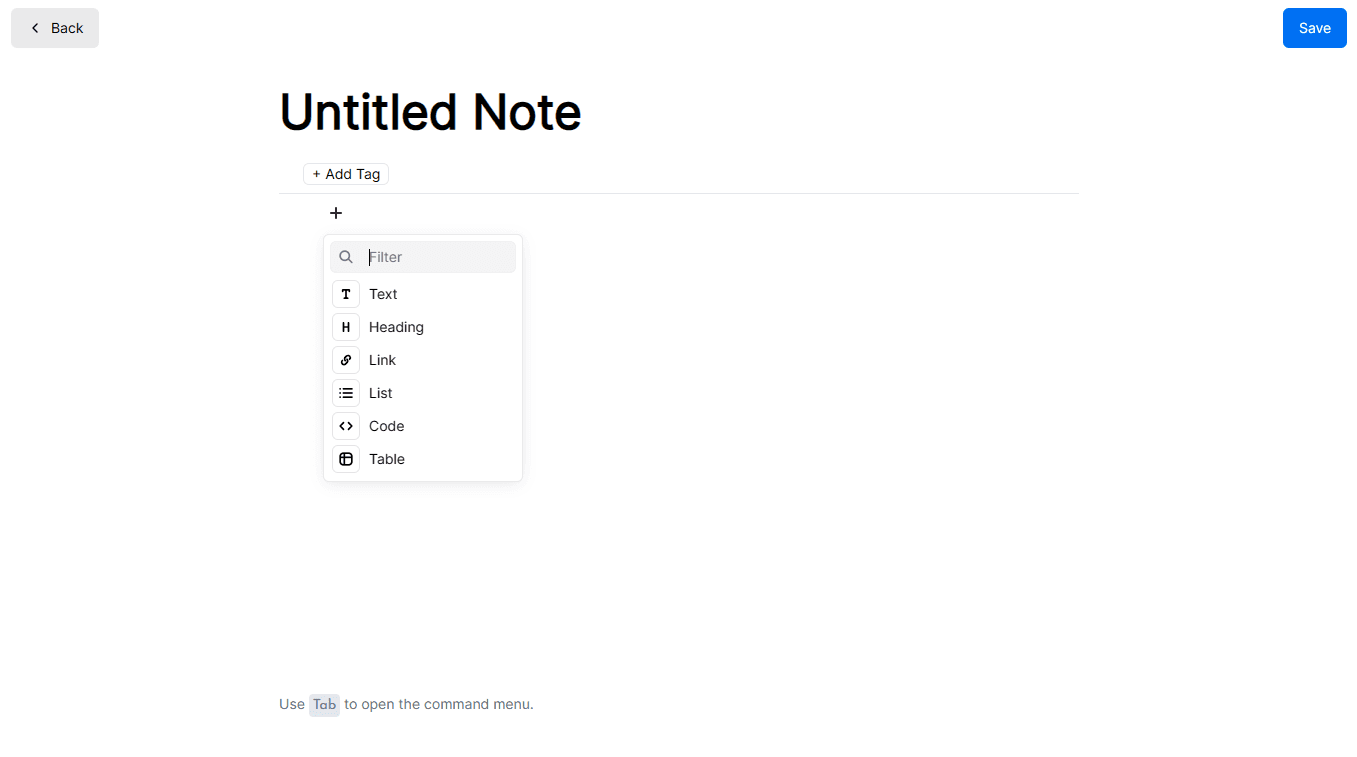This screenshot has height=757, width=1357.
Task: Click the Back chevron arrow
Action: click(35, 28)
